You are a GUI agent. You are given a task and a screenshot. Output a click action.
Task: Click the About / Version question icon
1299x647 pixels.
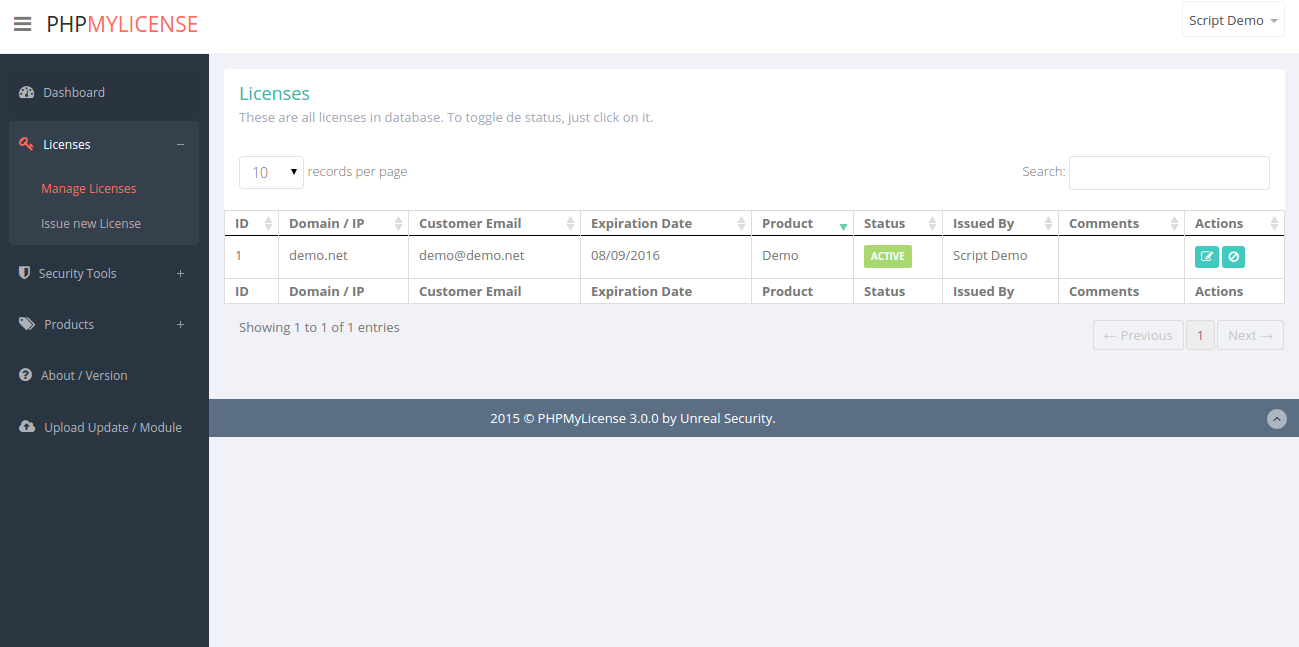(26, 376)
